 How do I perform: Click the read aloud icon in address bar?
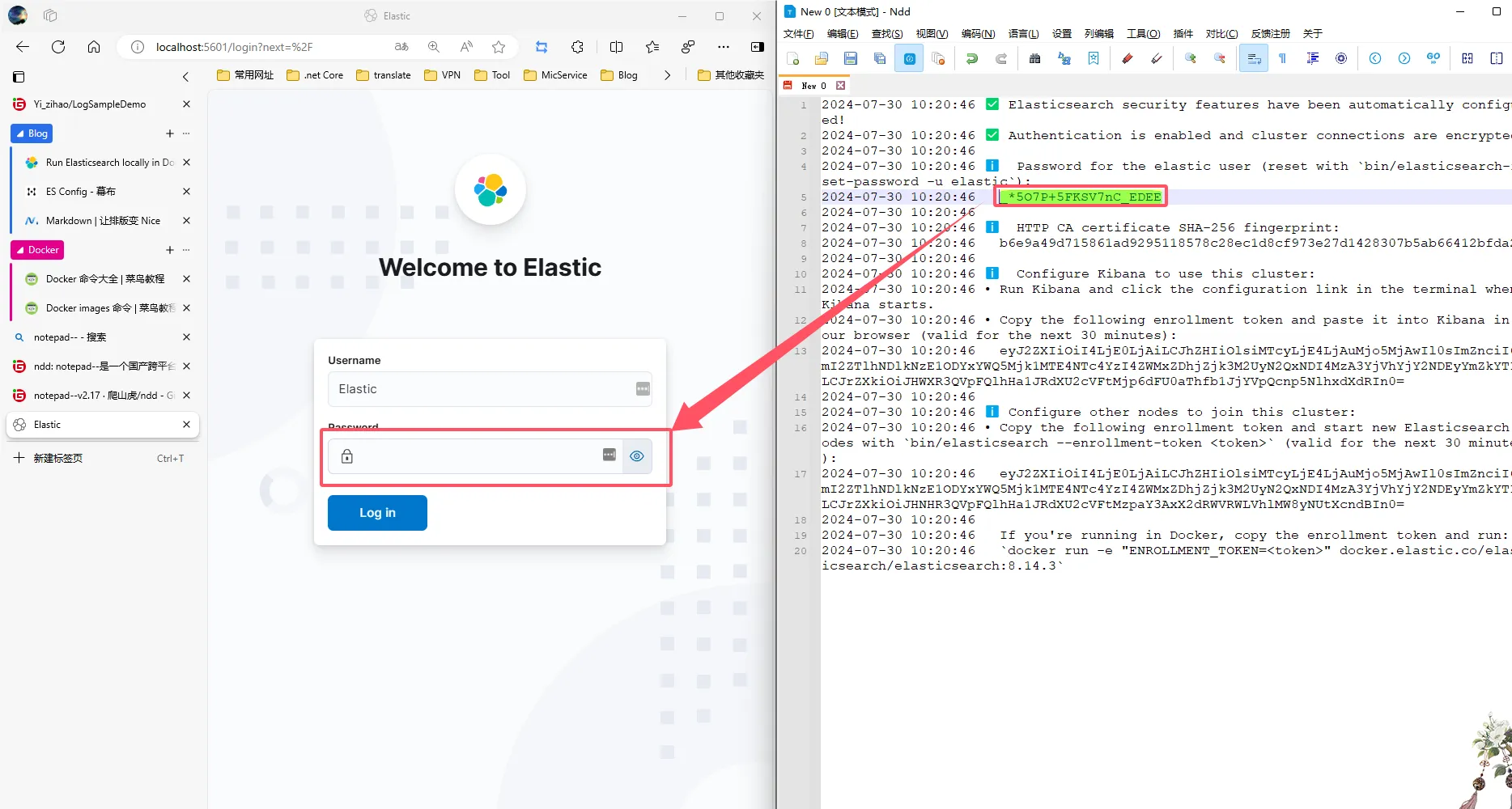coord(466,47)
